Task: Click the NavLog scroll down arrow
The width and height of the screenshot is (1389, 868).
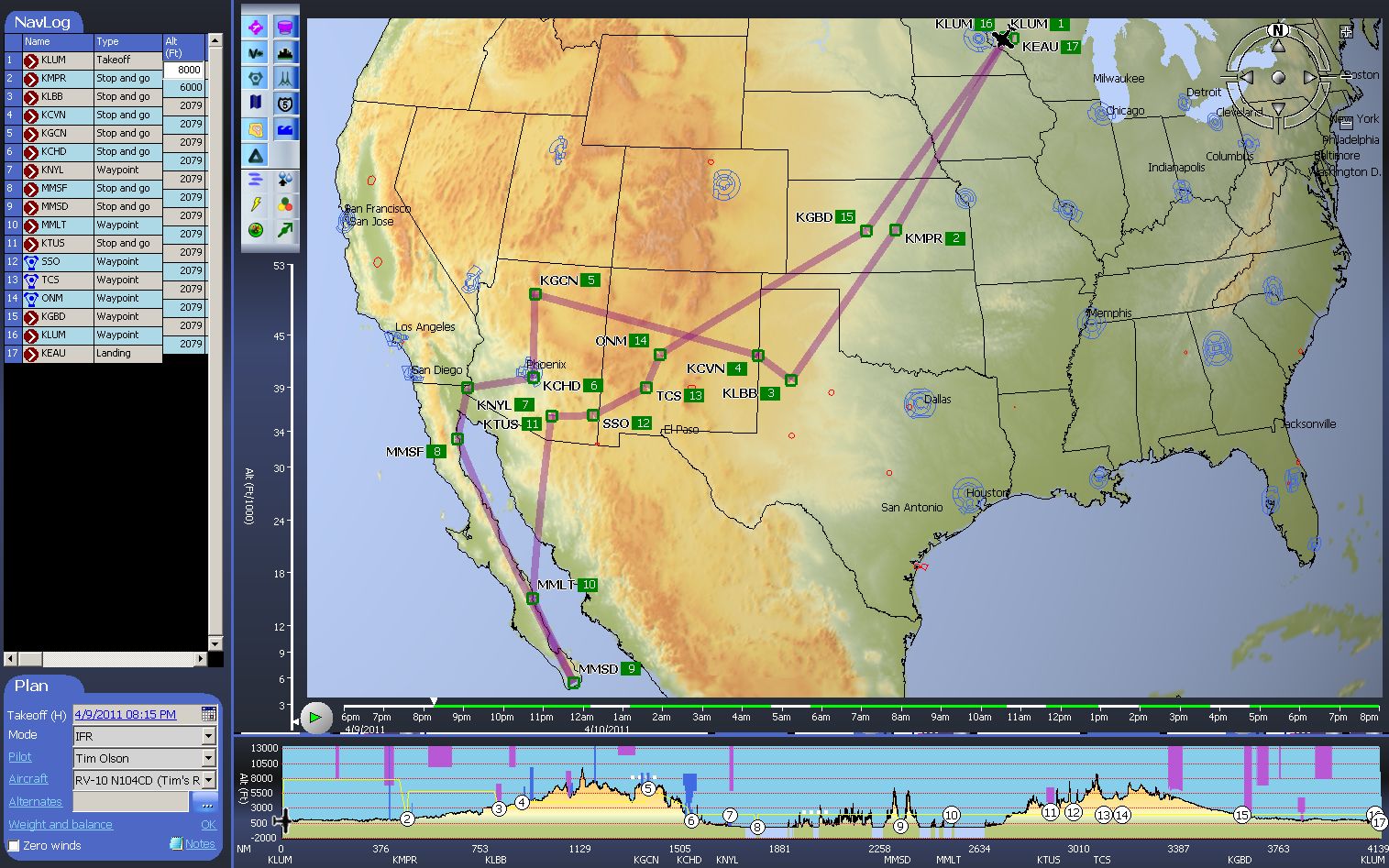Action: (x=215, y=643)
